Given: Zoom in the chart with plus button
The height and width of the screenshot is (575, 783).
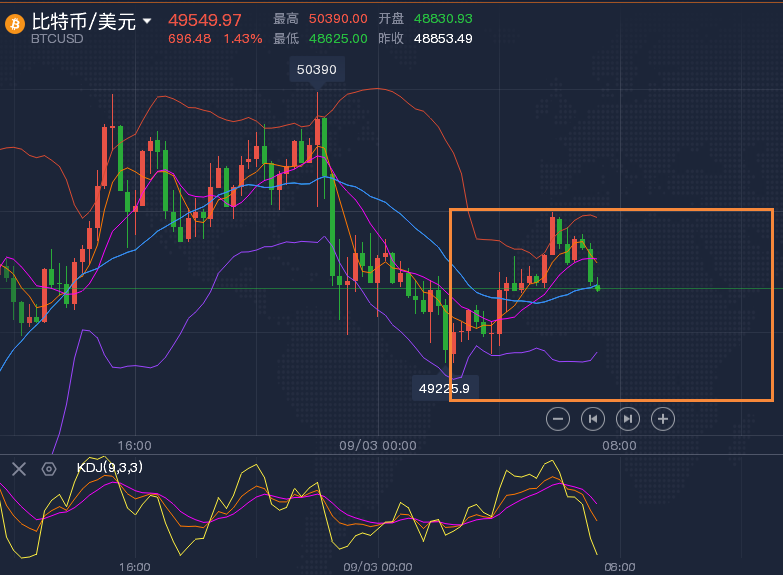Looking at the screenshot, I should (x=662, y=419).
